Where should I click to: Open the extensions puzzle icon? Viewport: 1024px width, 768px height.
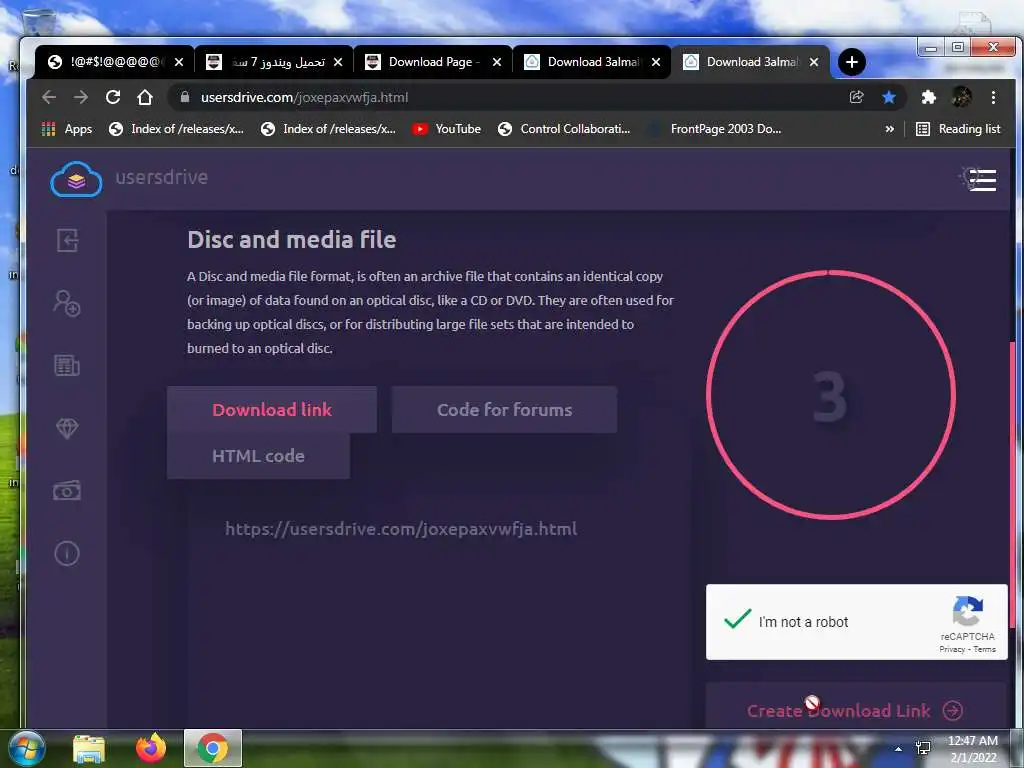(x=928, y=97)
